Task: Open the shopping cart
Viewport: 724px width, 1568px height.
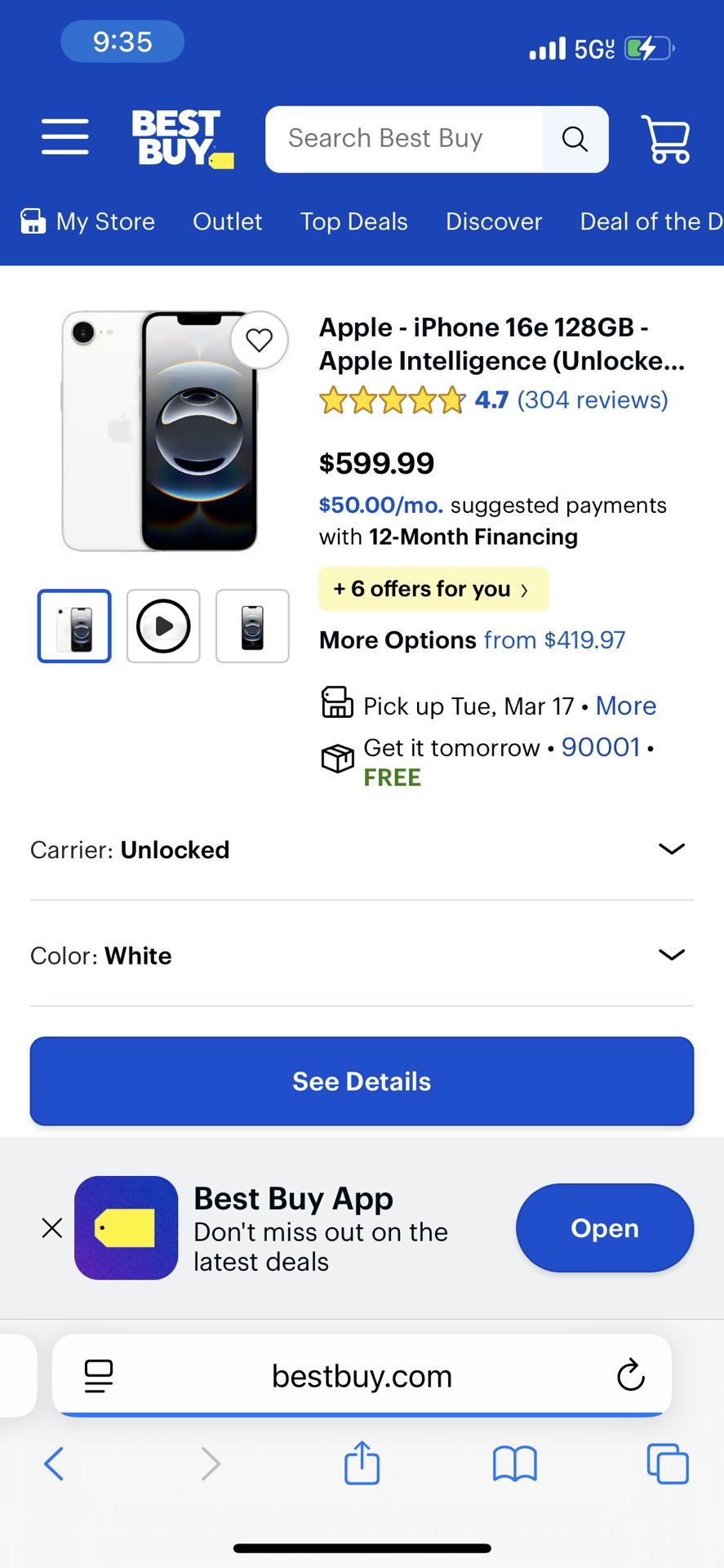Action: (x=667, y=140)
